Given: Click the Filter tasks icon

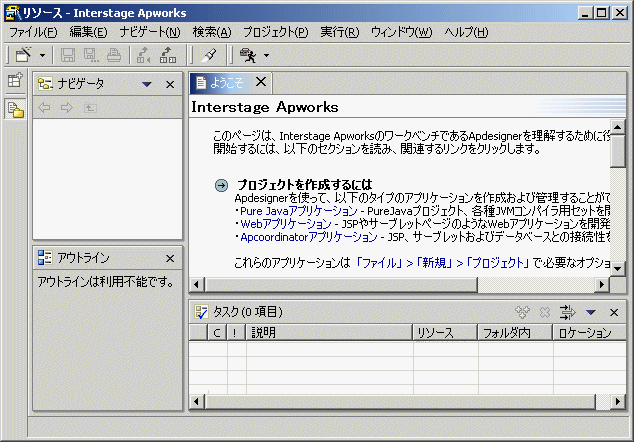Looking at the screenshot, I should 567,312.
